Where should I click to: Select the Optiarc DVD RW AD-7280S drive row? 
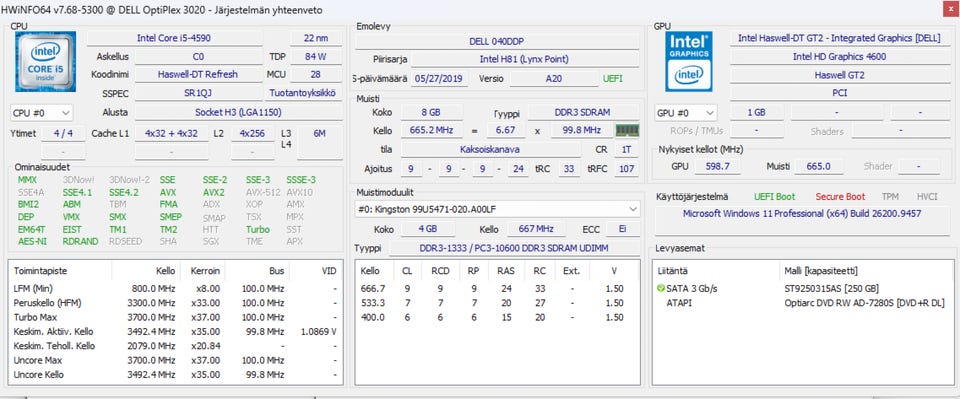[x=803, y=303]
